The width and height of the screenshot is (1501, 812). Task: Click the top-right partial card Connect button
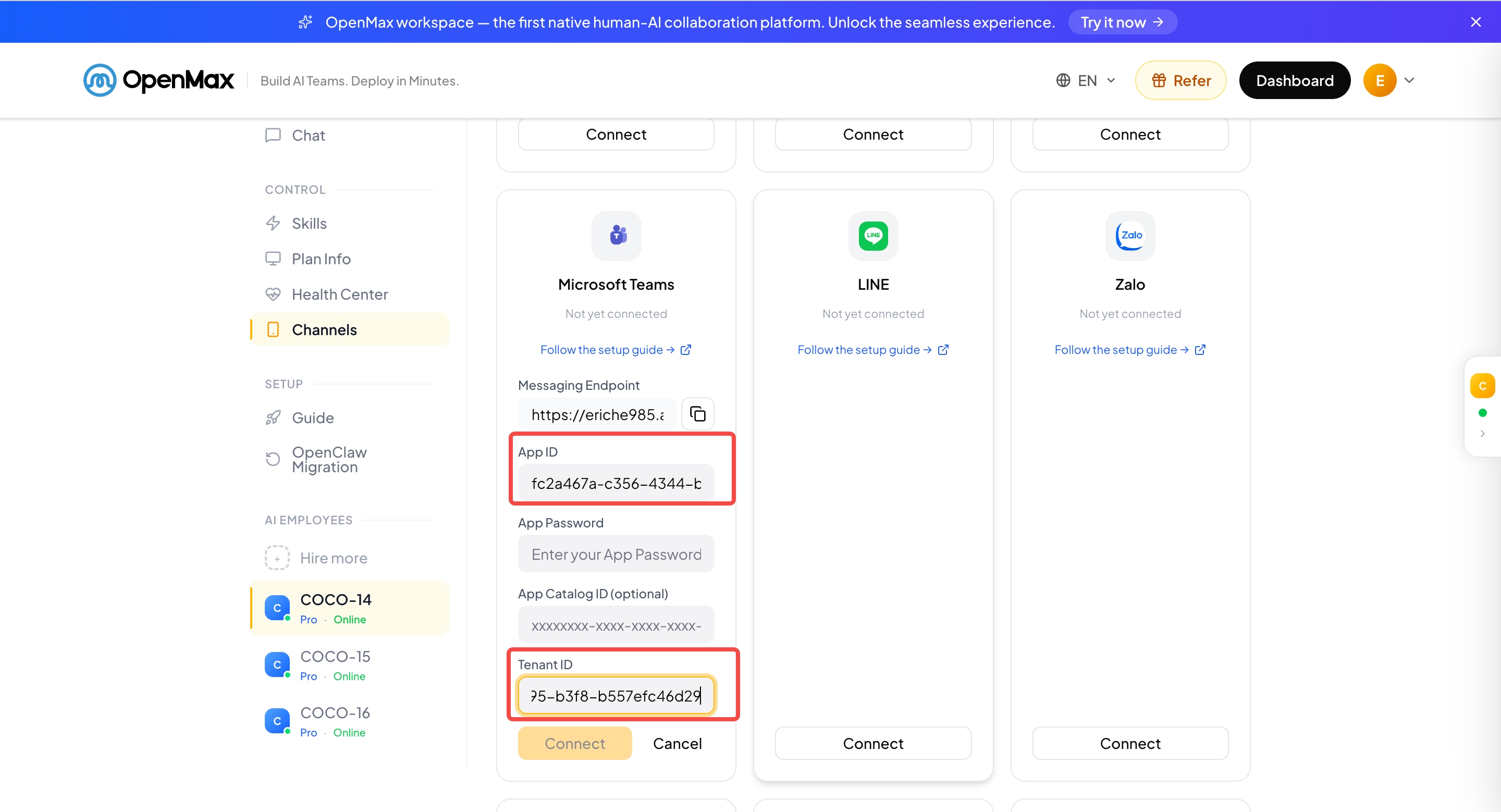click(x=1130, y=134)
